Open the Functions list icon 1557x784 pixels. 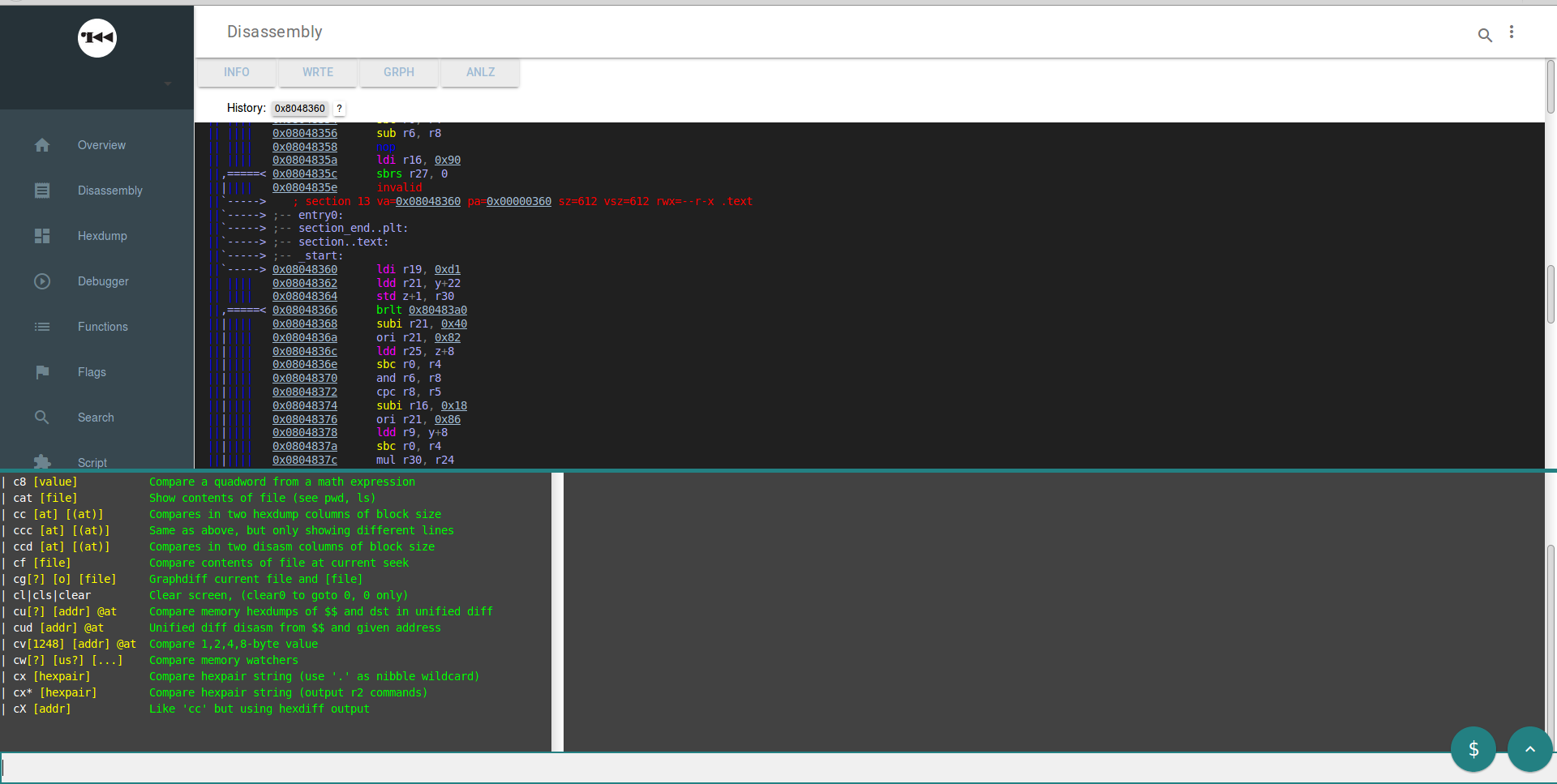[42, 327]
